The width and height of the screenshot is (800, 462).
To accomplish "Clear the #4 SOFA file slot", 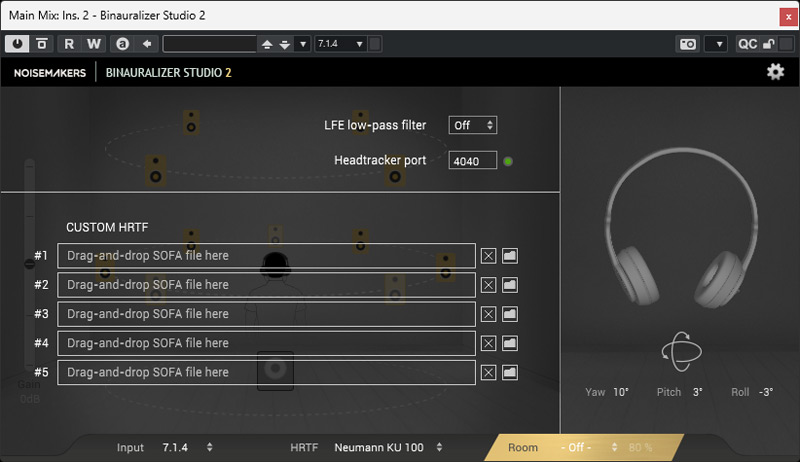I will [x=488, y=343].
